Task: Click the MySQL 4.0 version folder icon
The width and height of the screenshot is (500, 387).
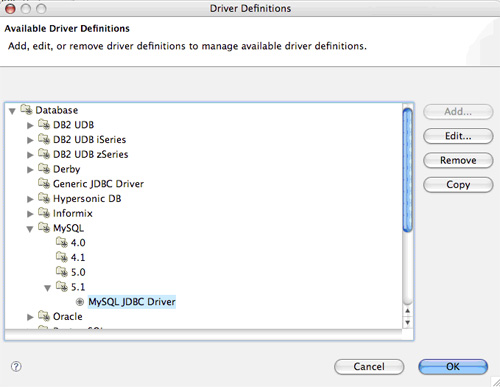Action: coord(62,242)
